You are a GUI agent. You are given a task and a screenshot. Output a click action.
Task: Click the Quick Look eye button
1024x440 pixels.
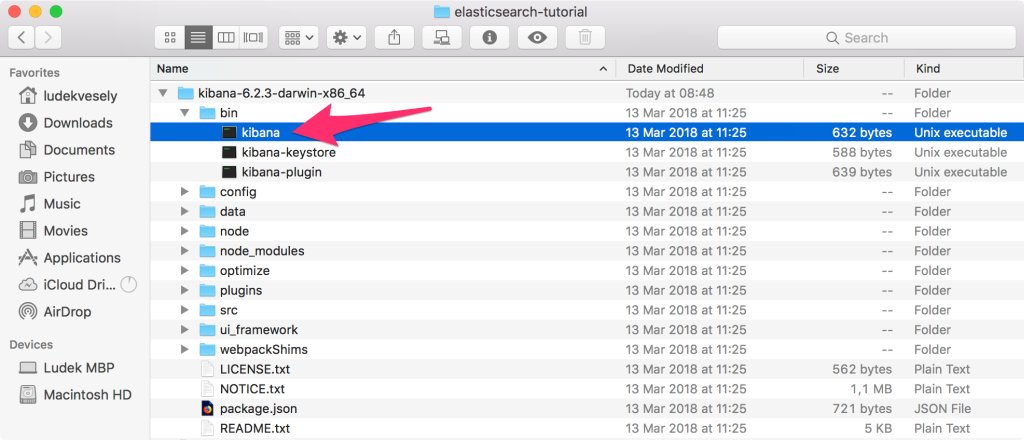click(537, 37)
